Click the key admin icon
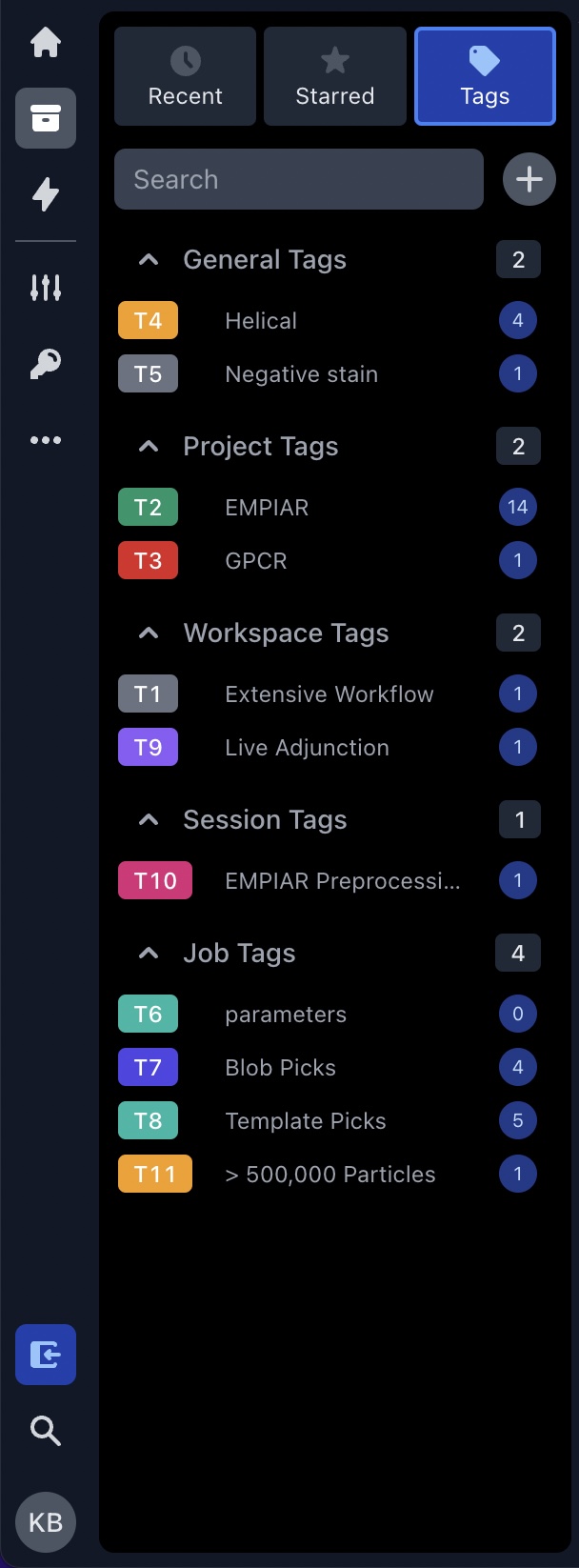The height and width of the screenshot is (1568, 579). tap(46, 363)
